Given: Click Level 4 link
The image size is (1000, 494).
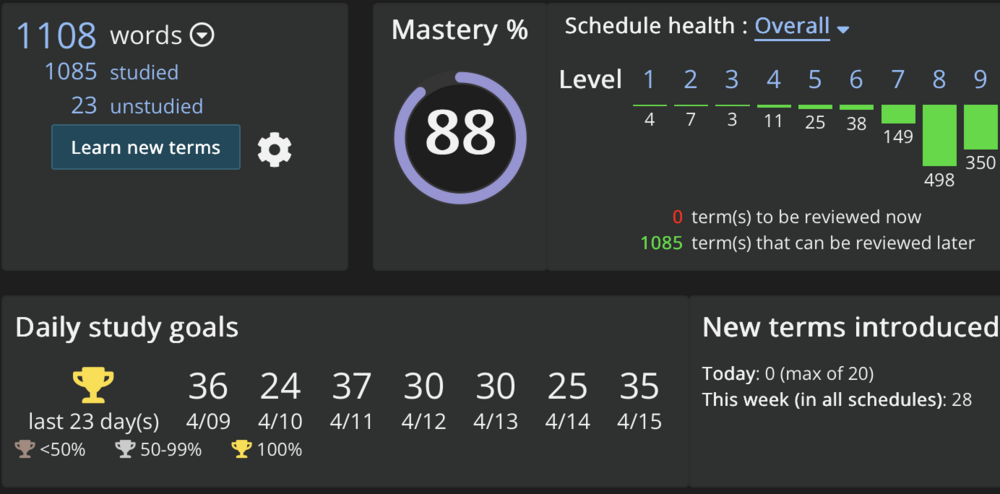Looking at the screenshot, I should [773, 80].
